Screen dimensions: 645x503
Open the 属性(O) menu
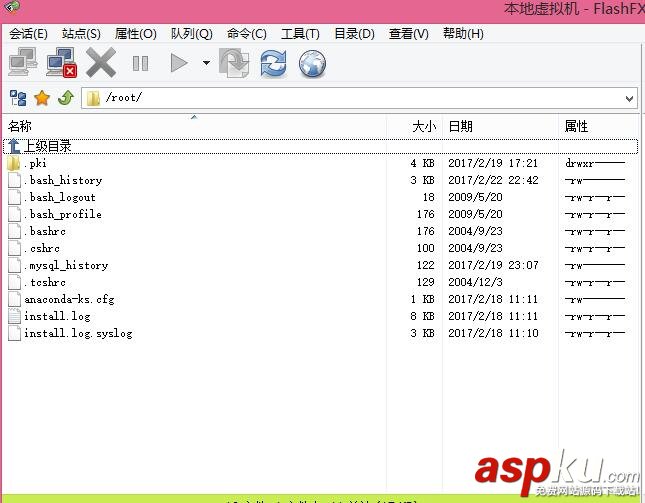(135, 34)
